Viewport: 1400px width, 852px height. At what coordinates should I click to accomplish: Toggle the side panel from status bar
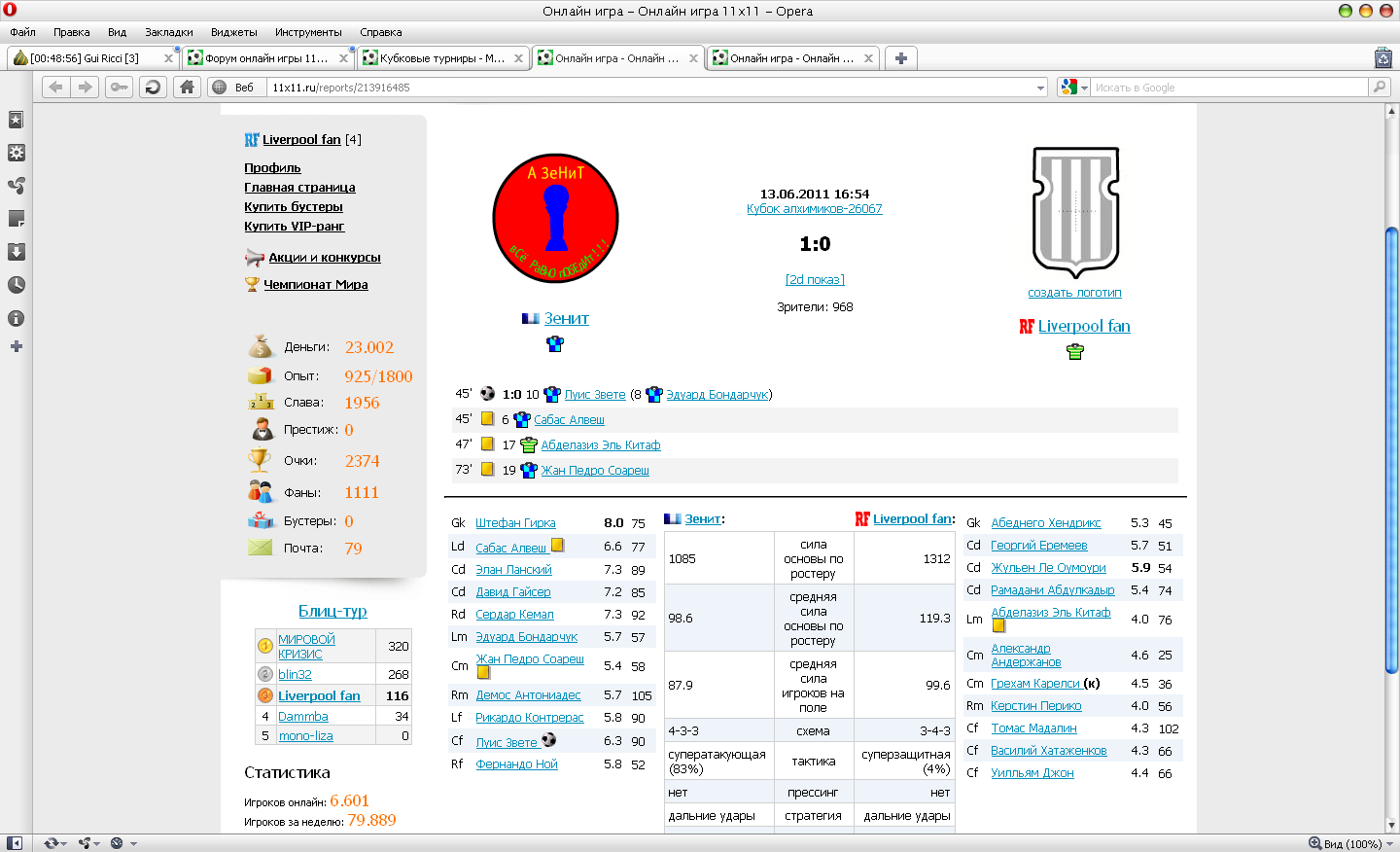pyautogui.click(x=14, y=843)
